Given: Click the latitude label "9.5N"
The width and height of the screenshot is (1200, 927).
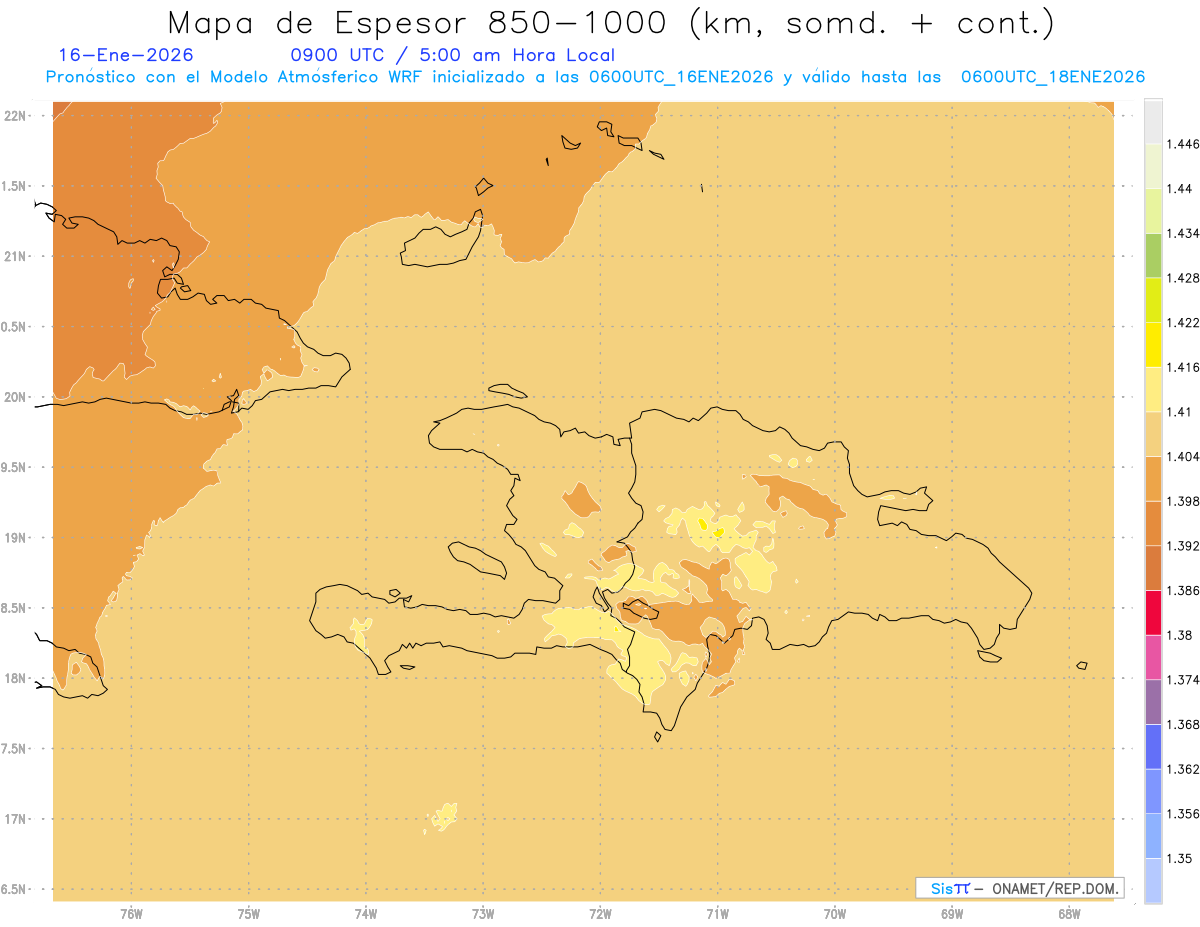Looking at the screenshot, I should point(14,467).
